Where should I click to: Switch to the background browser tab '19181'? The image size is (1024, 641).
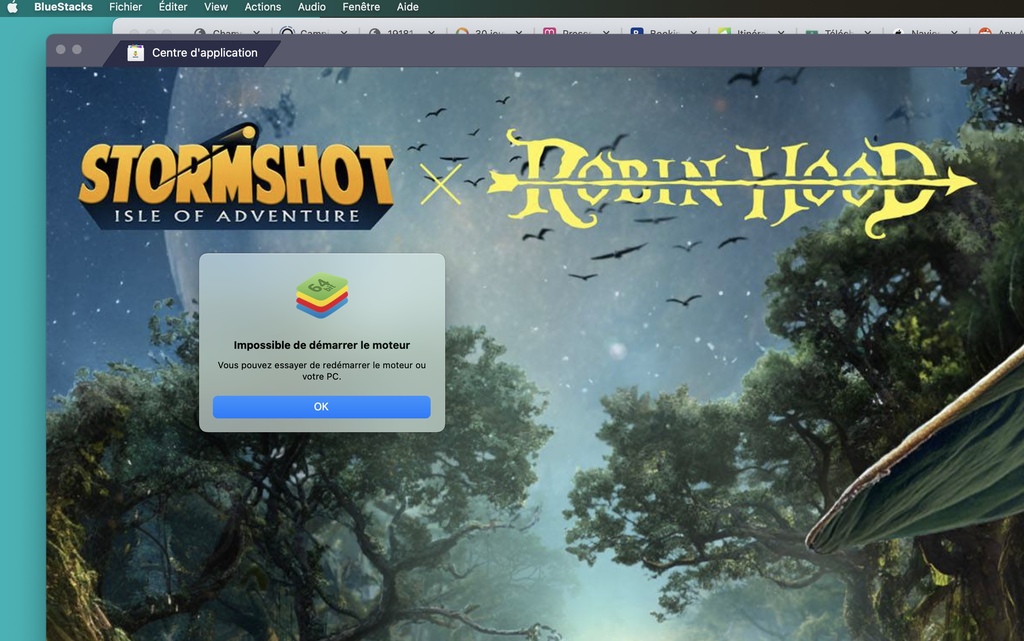tap(402, 31)
